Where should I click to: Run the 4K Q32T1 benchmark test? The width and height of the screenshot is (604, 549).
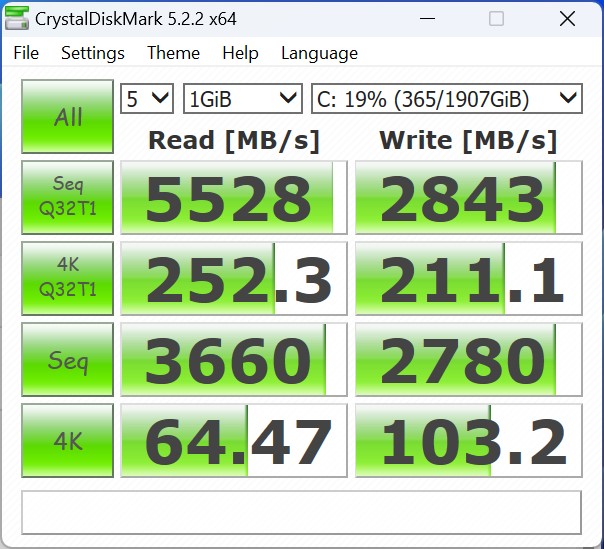pos(68,277)
